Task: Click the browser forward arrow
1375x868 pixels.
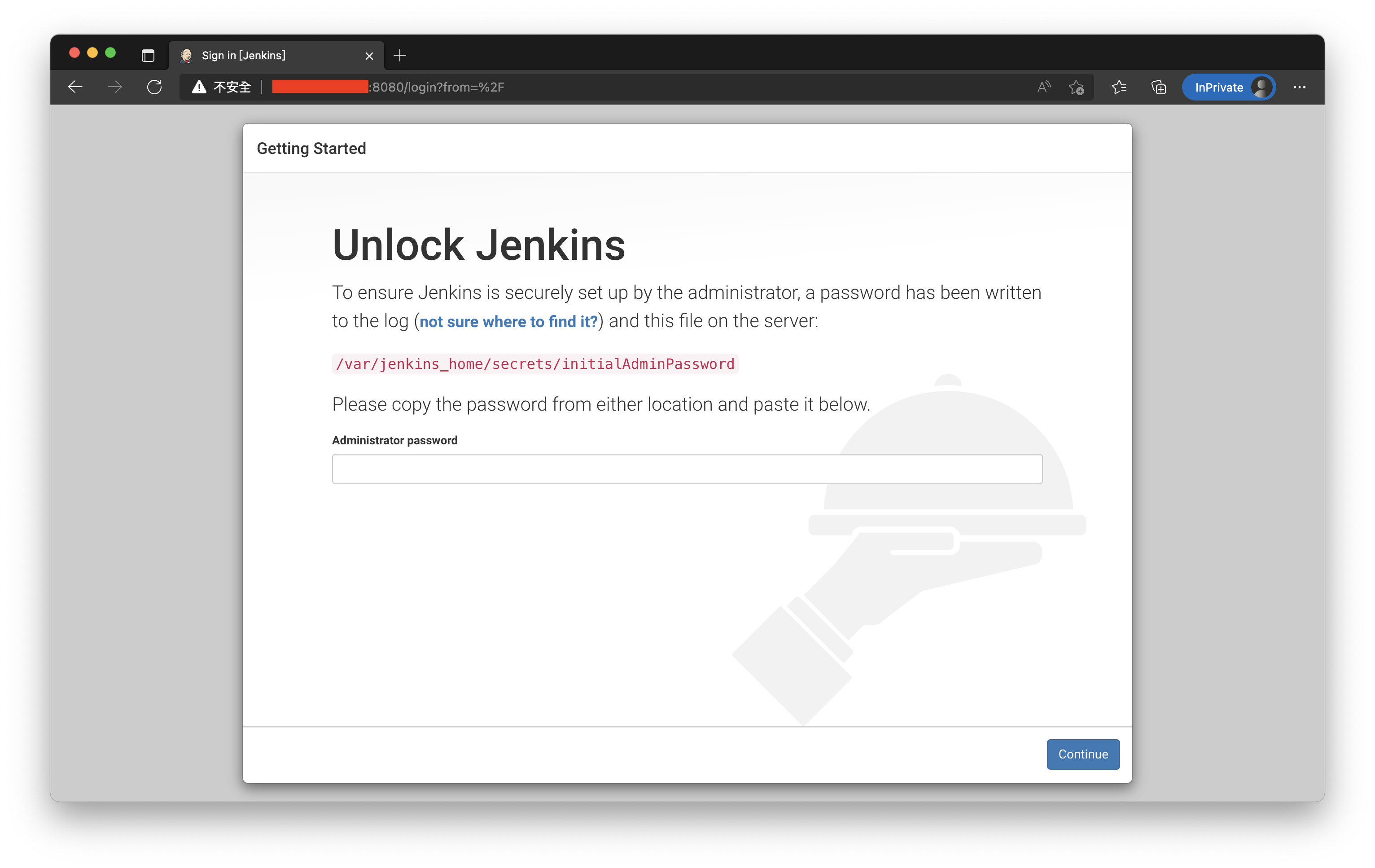Action: click(x=115, y=87)
